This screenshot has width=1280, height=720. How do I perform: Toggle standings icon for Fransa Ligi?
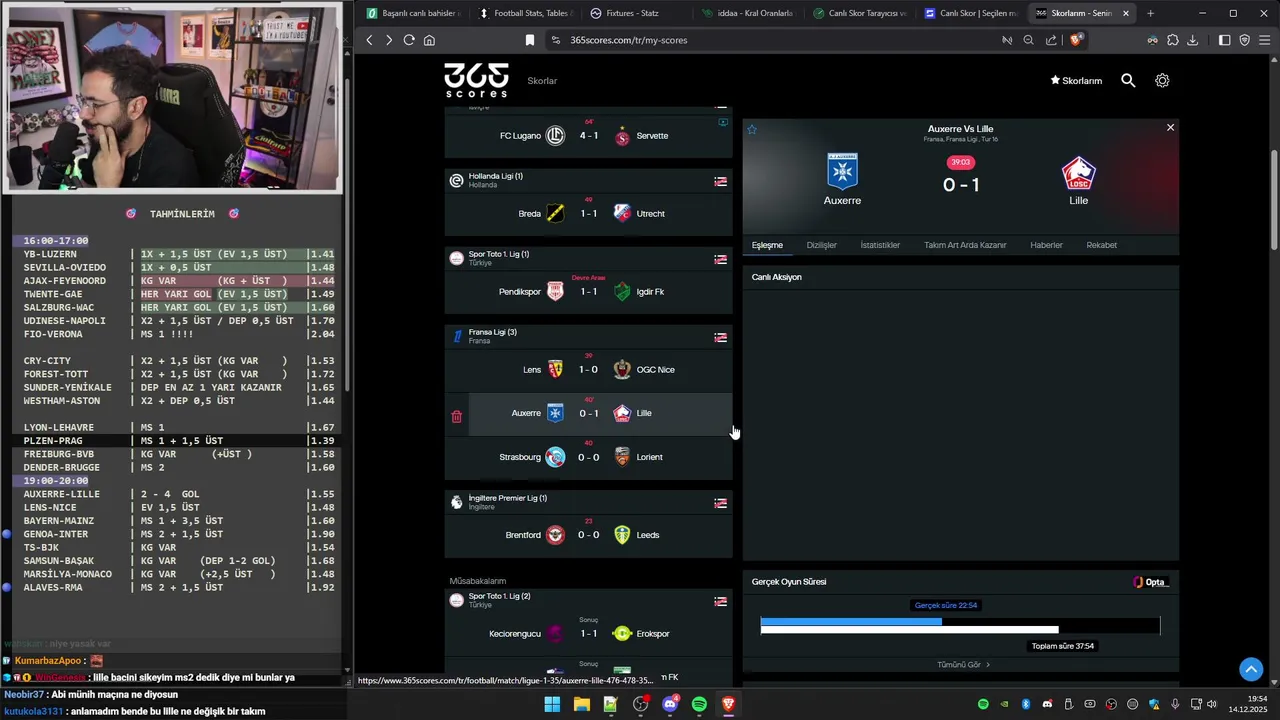pyautogui.click(x=720, y=337)
